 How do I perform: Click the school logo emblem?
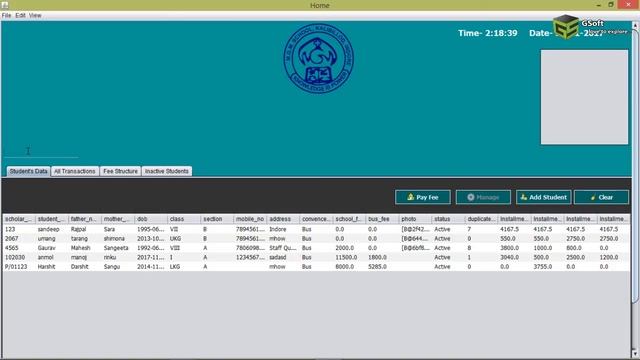319,59
